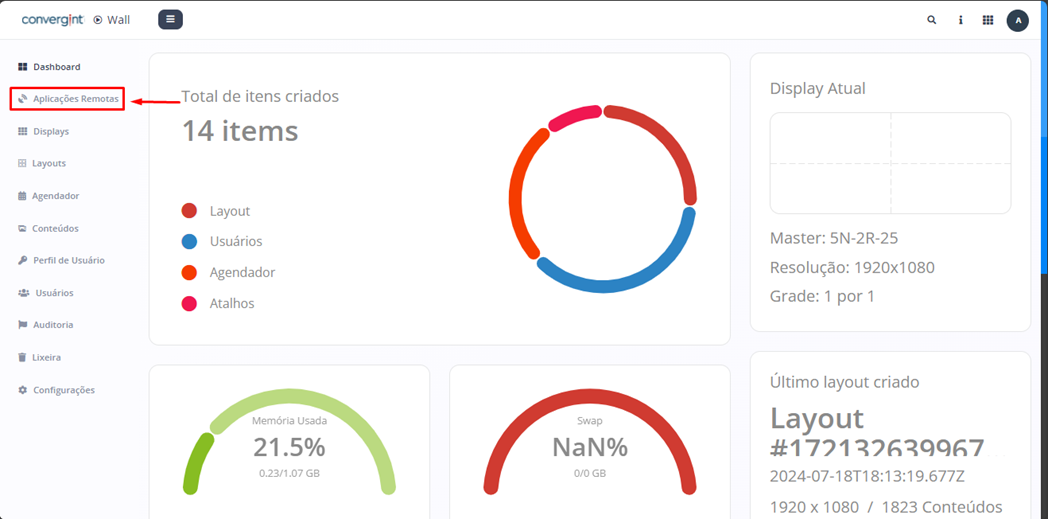Viewport: 1048px width, 519px height.
Task: Click the Perfil de Usuário key icon
Action: [x=23, y=260]
